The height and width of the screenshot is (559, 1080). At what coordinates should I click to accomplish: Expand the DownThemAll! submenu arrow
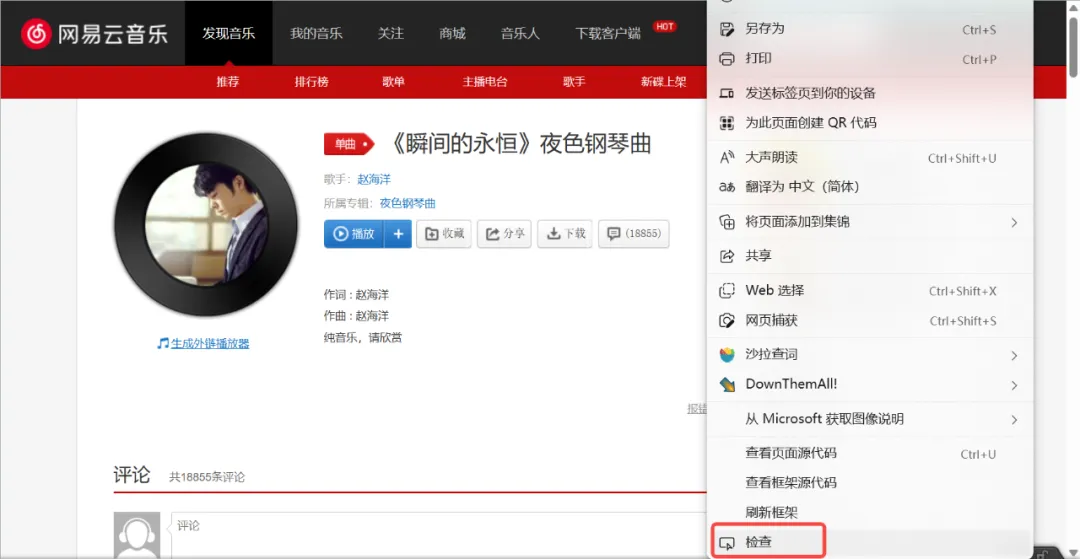click(1014, 385)
